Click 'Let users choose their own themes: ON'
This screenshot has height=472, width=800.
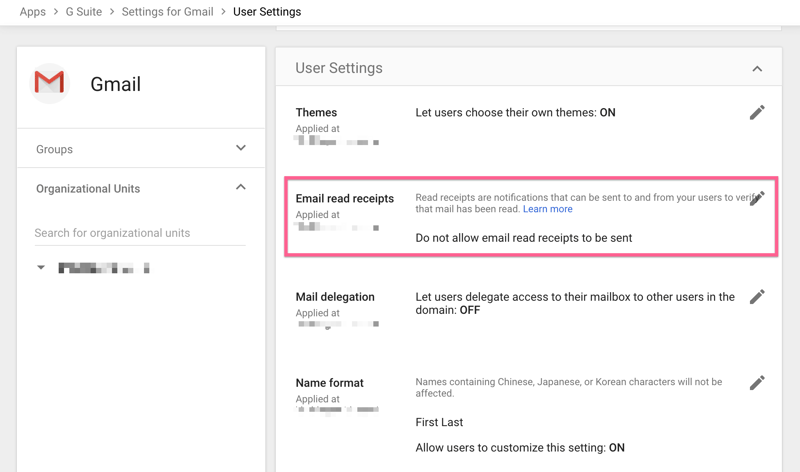point(515,112)
